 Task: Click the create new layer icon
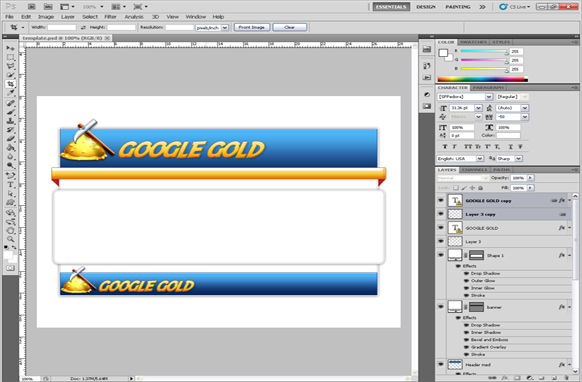point(554,378)
